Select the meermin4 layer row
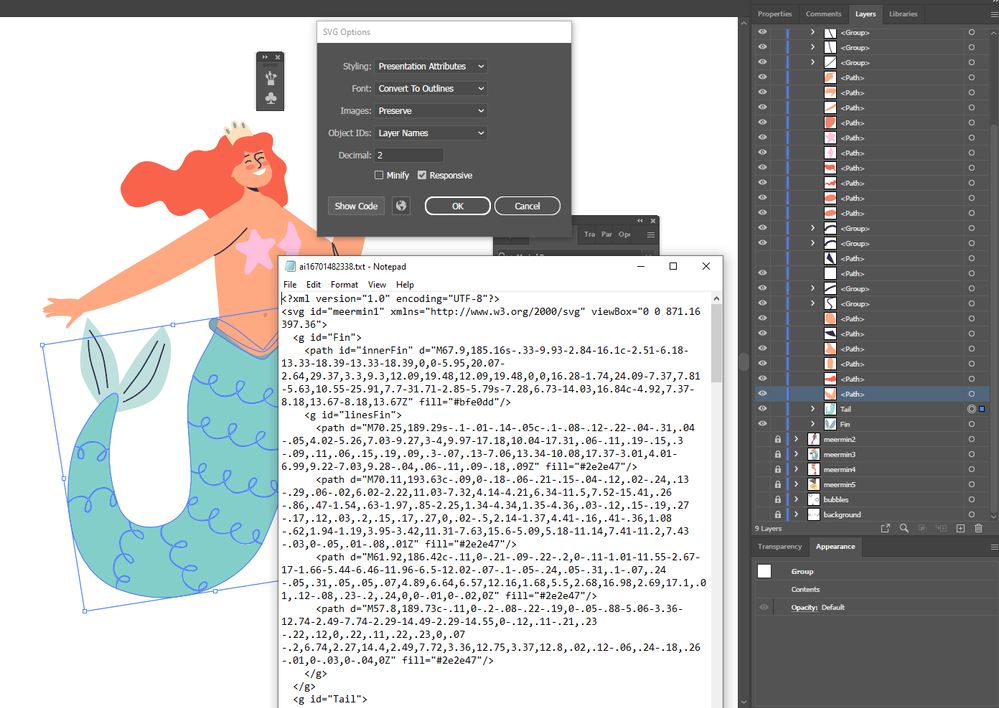The image size is (999, 708). 872,469
